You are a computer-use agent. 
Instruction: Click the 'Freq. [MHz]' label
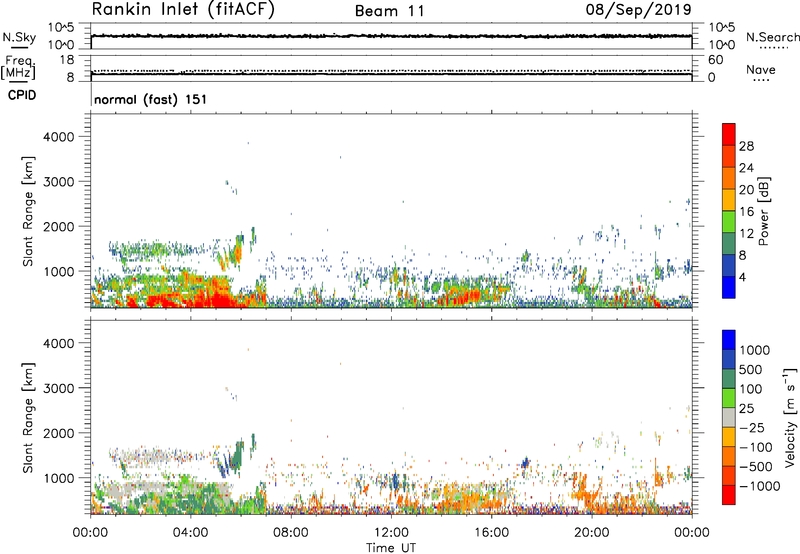click(19, 67)
